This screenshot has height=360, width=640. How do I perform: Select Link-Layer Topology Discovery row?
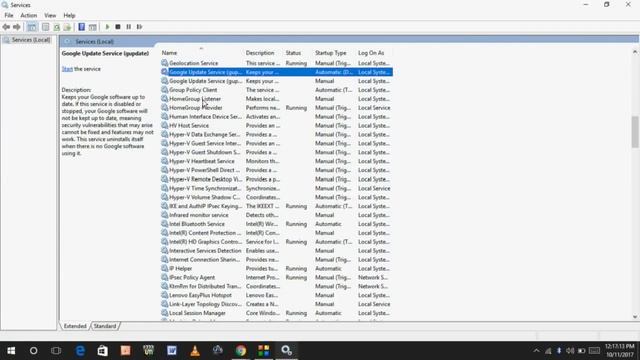[276, 304]
